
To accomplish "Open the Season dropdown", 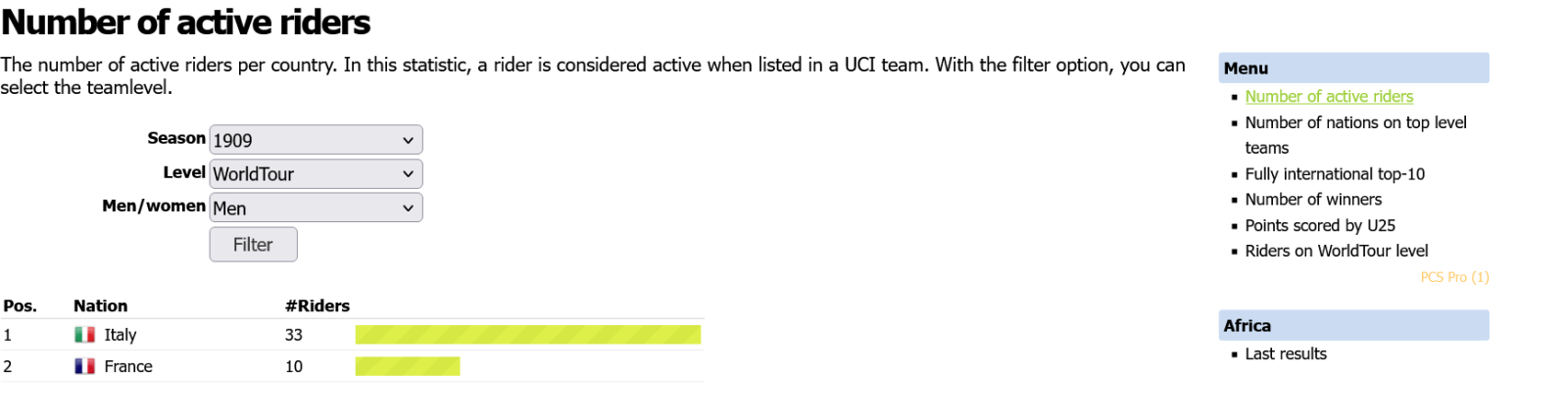I will (x=316, y=140).
